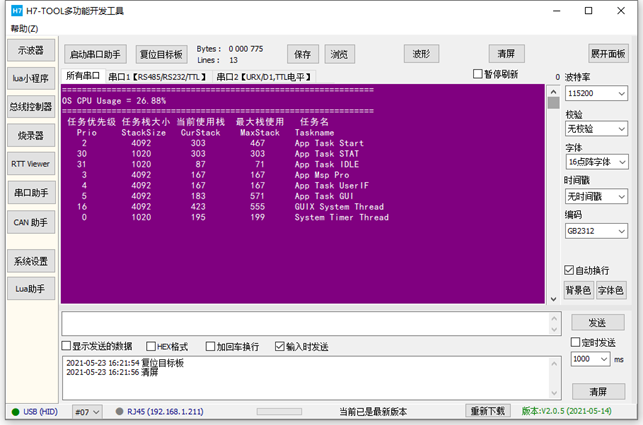Open the 总线控制器 panel
The height and width of the screenshot is (425, 643).
tap(31, 107)
